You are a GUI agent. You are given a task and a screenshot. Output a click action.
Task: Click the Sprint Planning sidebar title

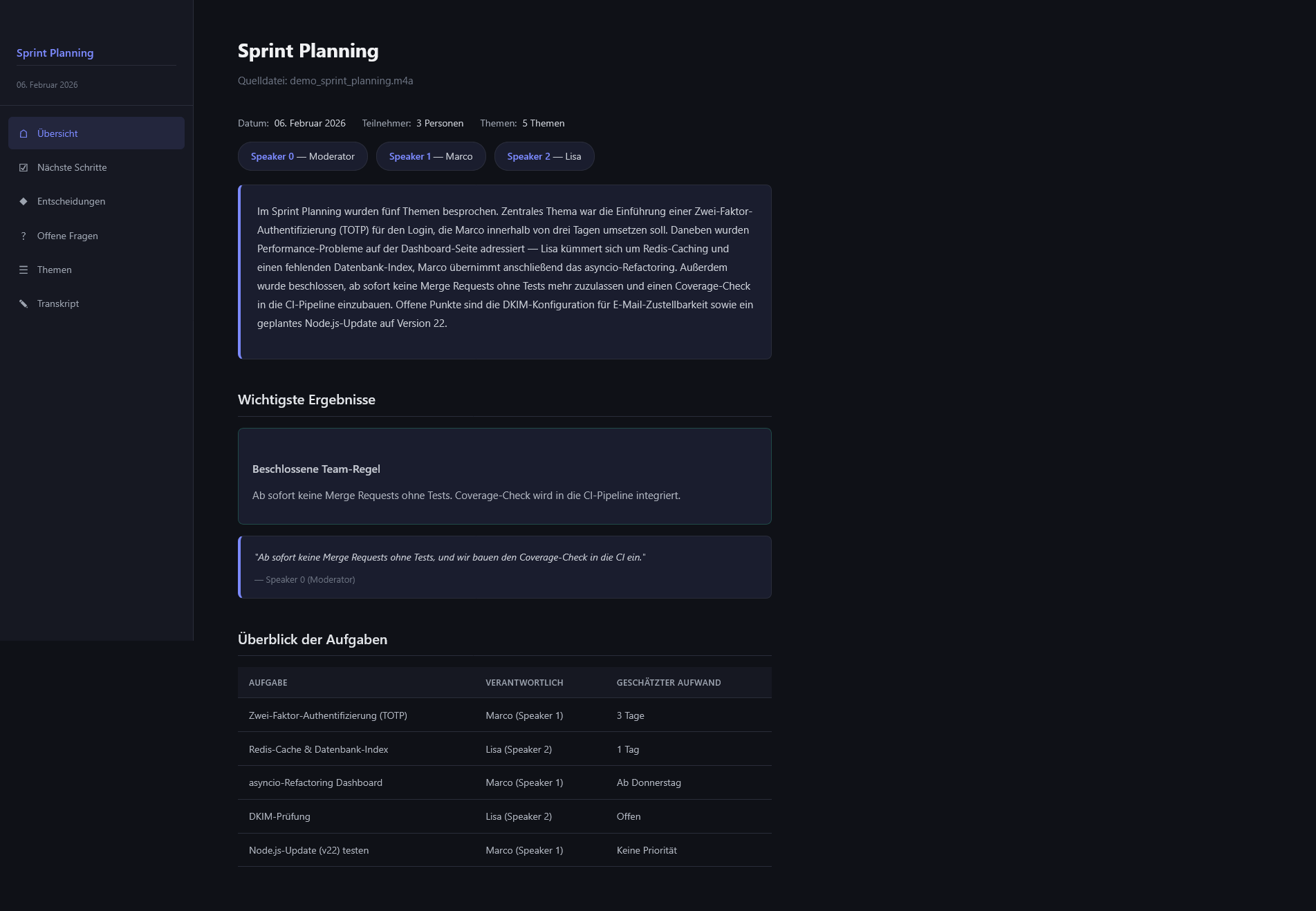tap(55, 53)
